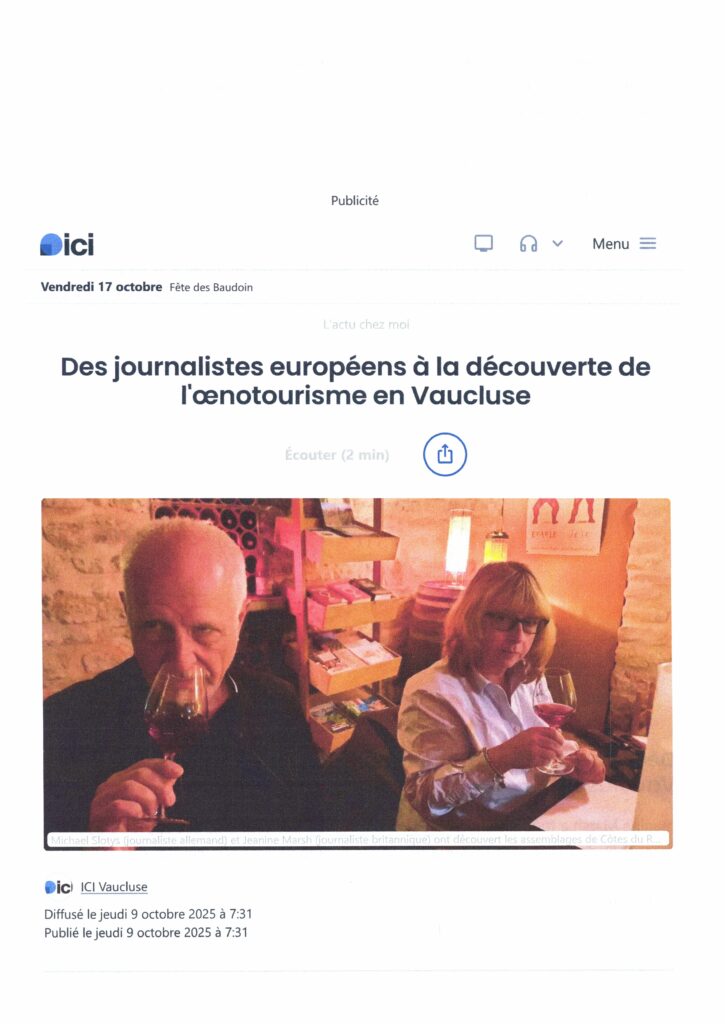725x1024 pixels.
Task: Click the woman's wine glass in the photo
Action: [554, 720]
